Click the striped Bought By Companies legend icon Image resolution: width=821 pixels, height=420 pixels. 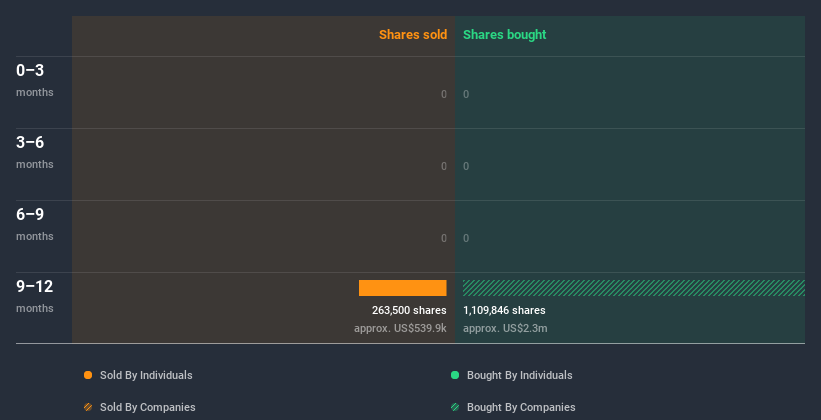[x=455, y=407]
